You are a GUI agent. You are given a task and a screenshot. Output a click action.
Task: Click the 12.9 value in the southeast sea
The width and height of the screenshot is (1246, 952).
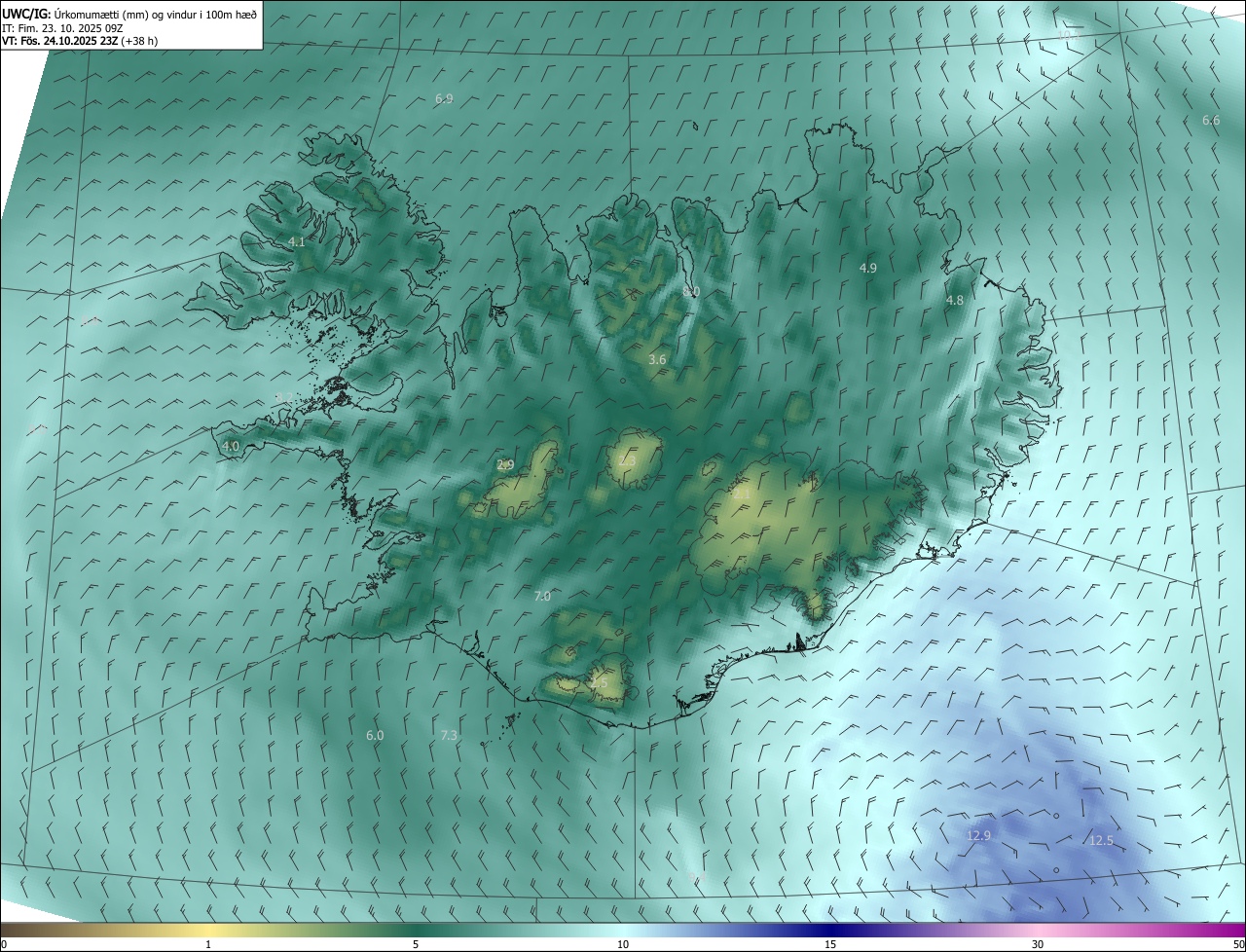click(x=978, y=835)
